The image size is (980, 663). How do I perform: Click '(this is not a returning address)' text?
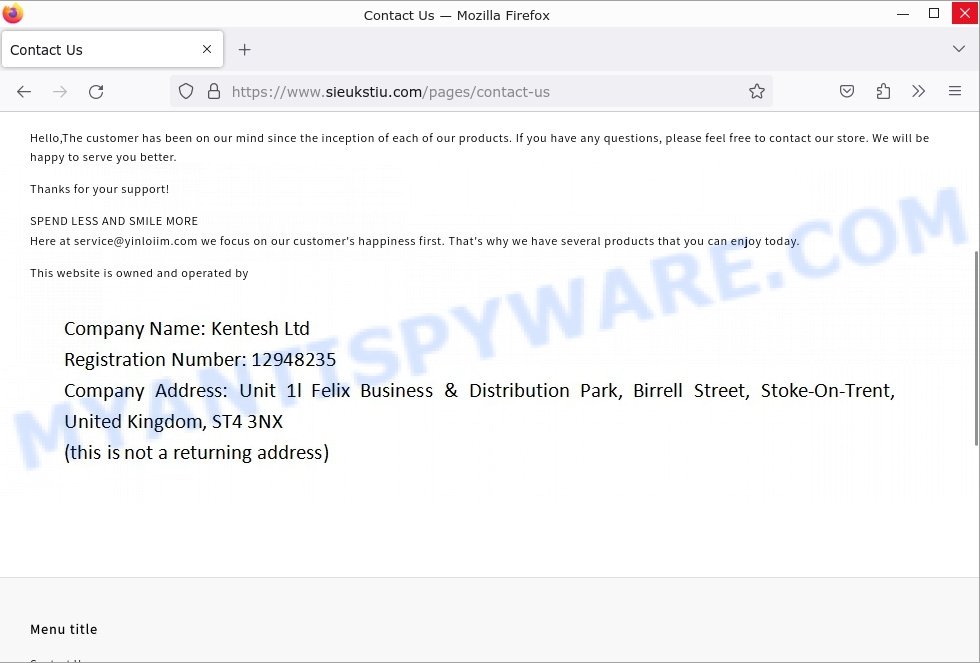point(196,452)
